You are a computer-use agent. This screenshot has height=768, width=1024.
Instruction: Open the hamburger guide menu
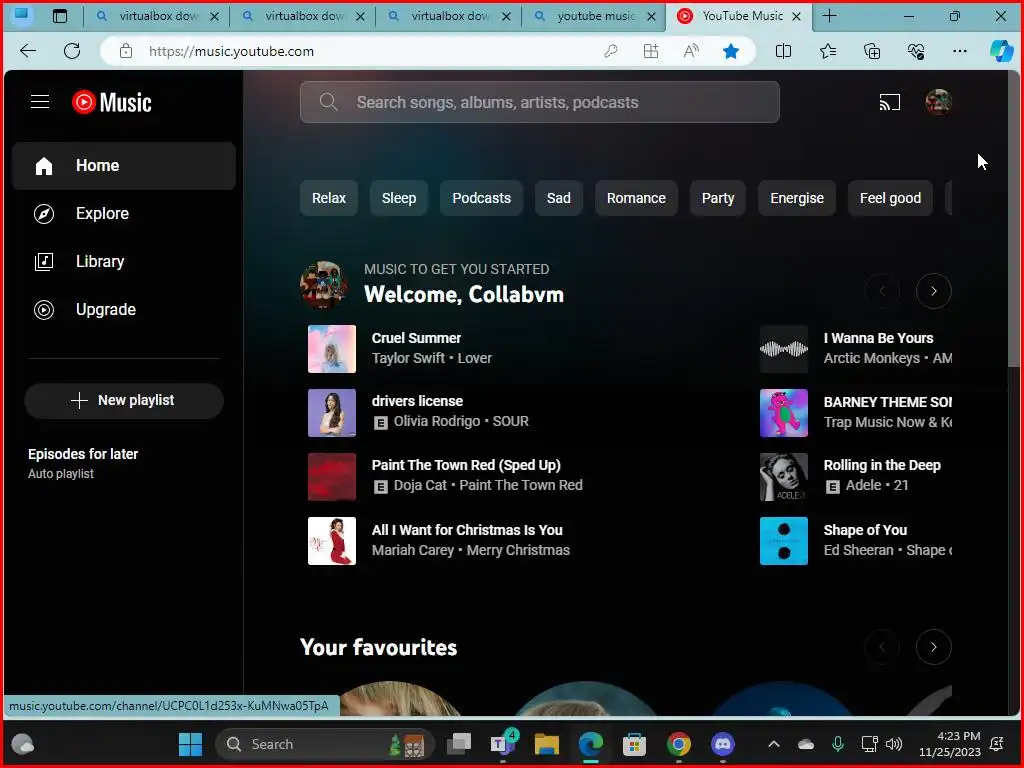click(x=40, y=102)
